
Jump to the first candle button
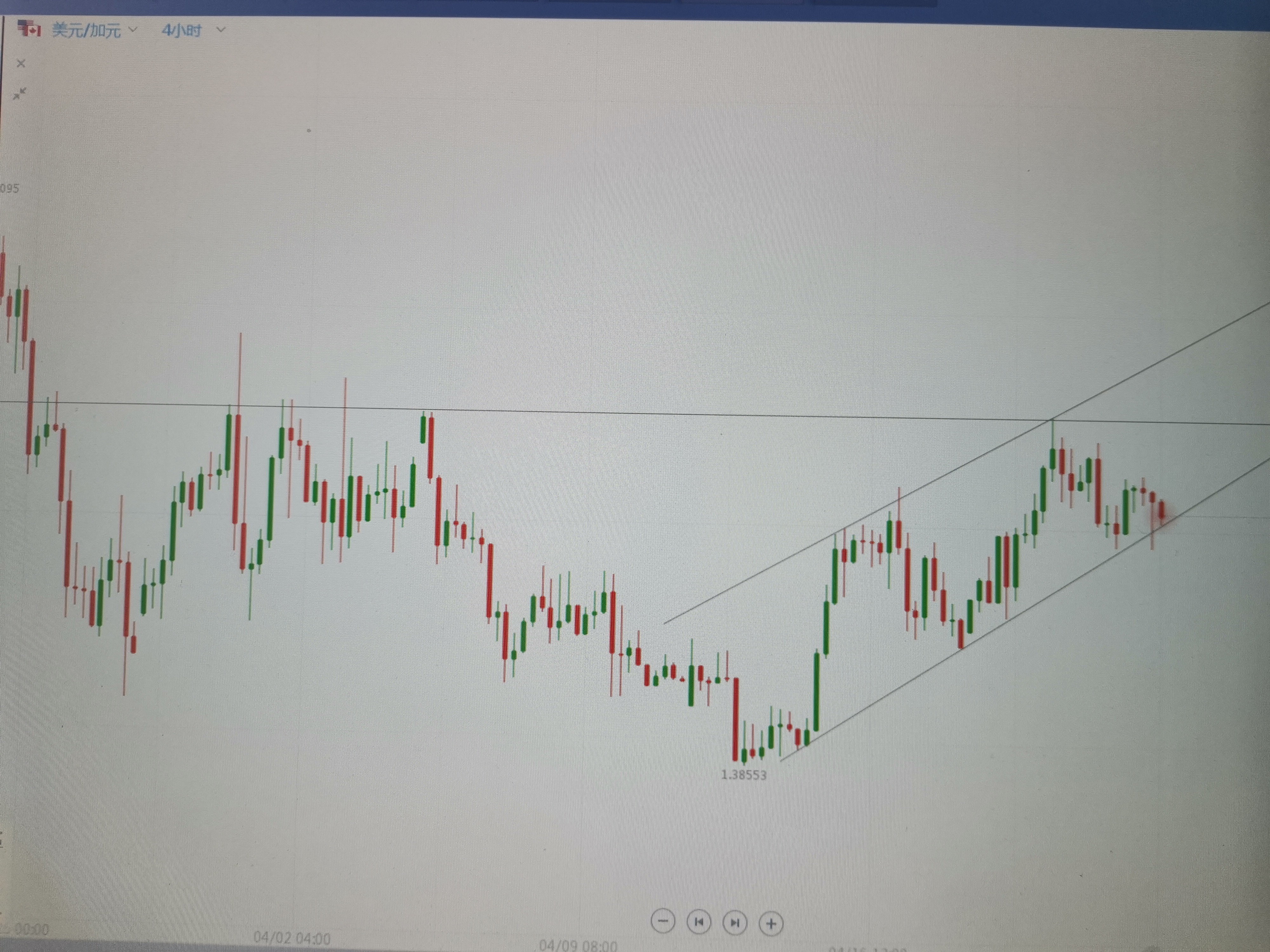(x=699, y=922)
